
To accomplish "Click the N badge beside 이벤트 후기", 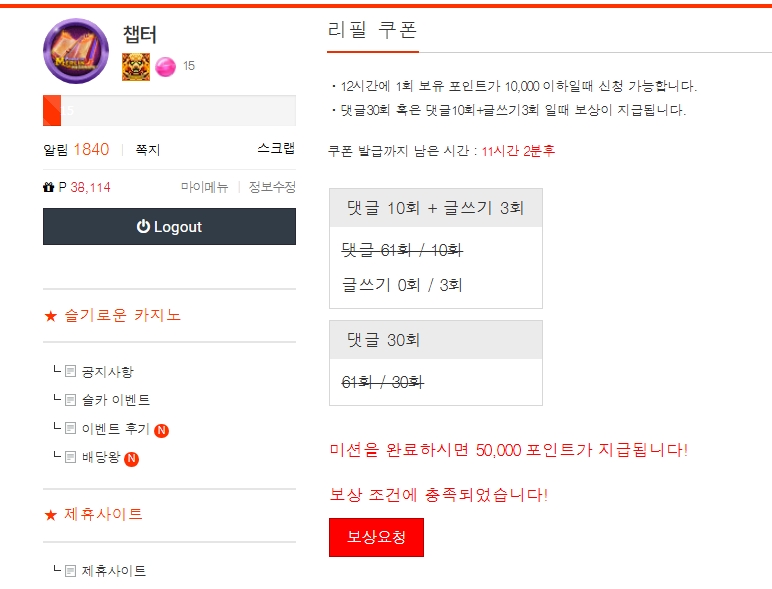I will (161, 430).
